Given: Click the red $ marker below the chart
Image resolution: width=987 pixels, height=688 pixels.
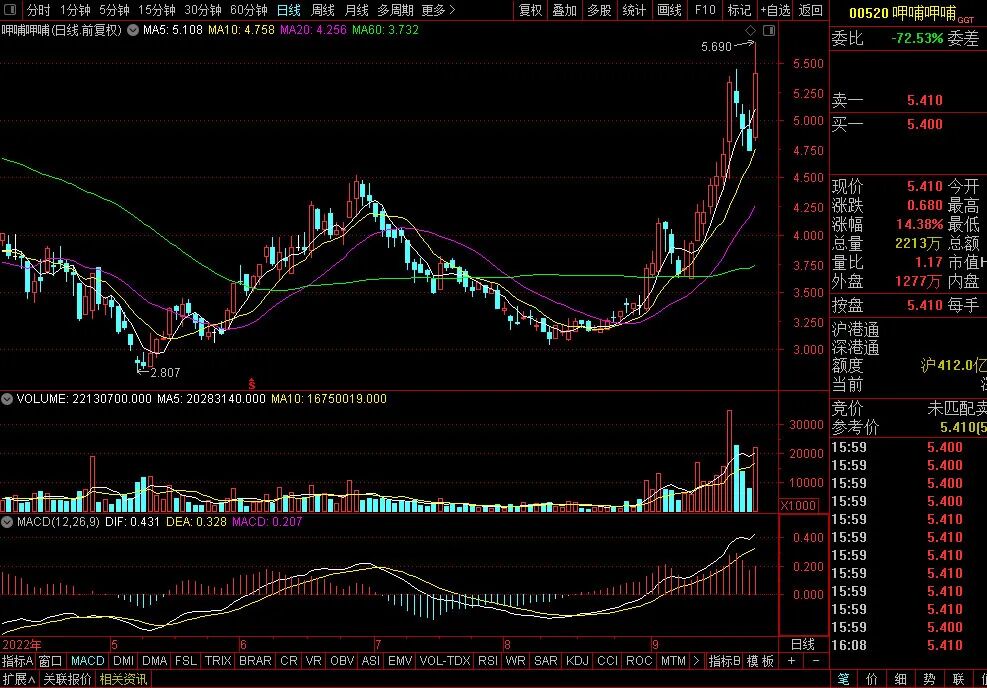Looking at the screenshot, I should [252, 383].
